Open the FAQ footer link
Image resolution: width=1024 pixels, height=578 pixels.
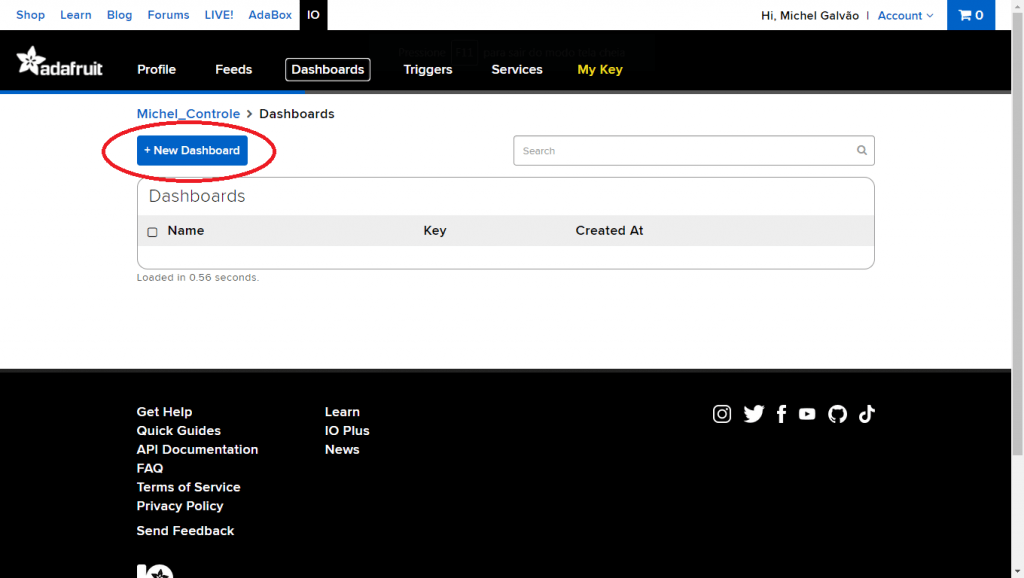[150, 468]
